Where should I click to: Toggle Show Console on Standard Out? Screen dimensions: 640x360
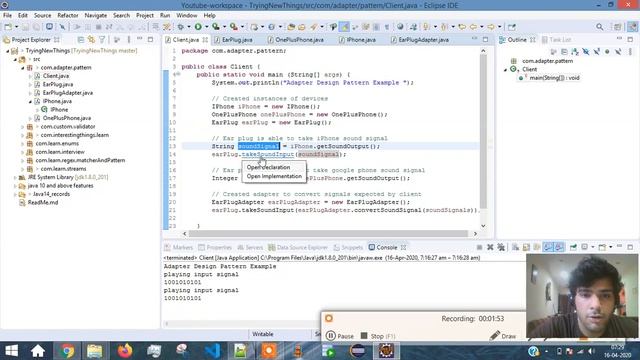point(548,247)
